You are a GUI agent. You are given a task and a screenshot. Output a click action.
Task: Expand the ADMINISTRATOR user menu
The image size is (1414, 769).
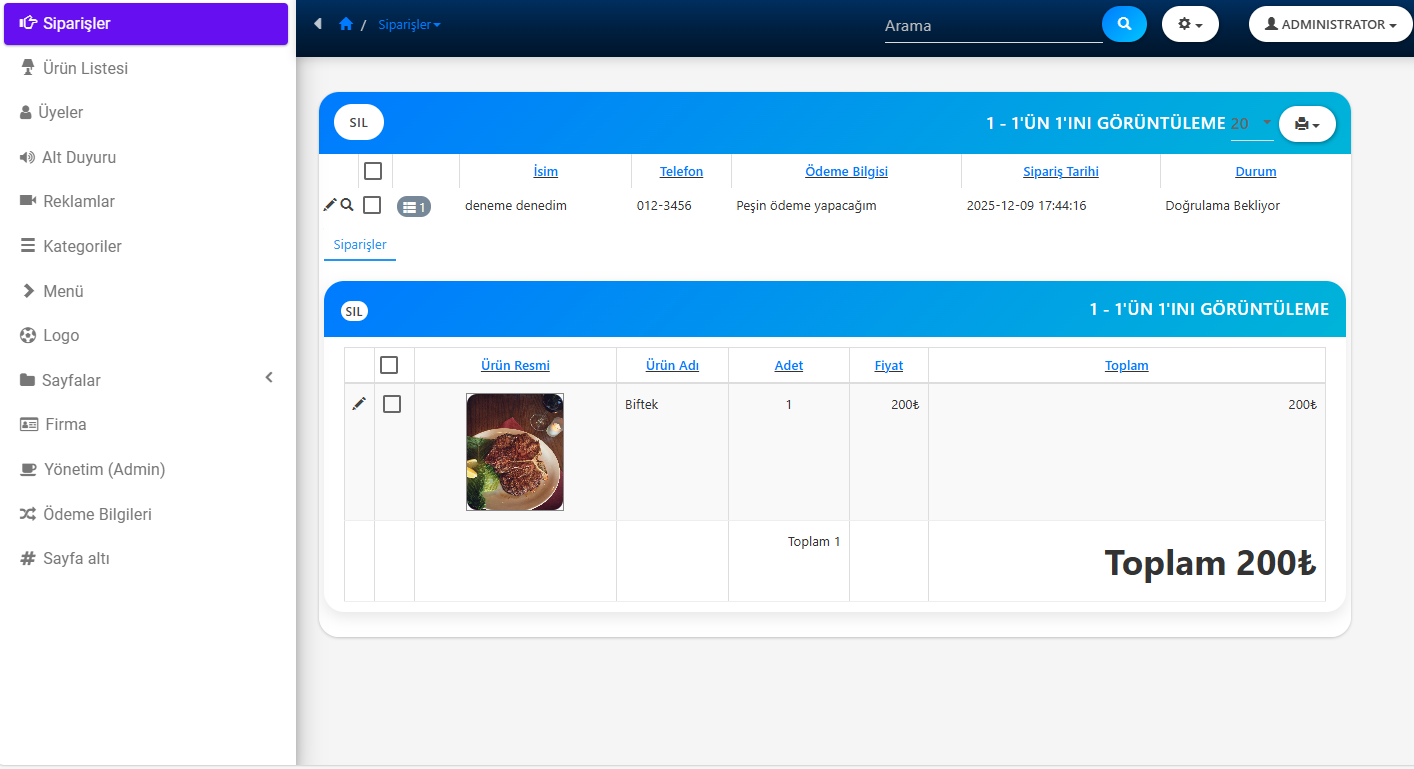(1330, 24)
